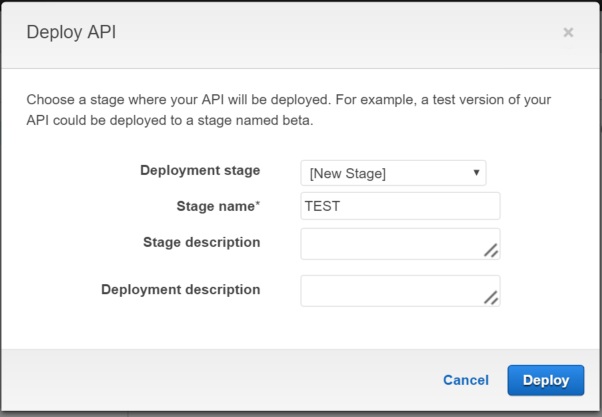The image size is (602, 417).
Task: Focus the Stage description text area
Action: 400,244
